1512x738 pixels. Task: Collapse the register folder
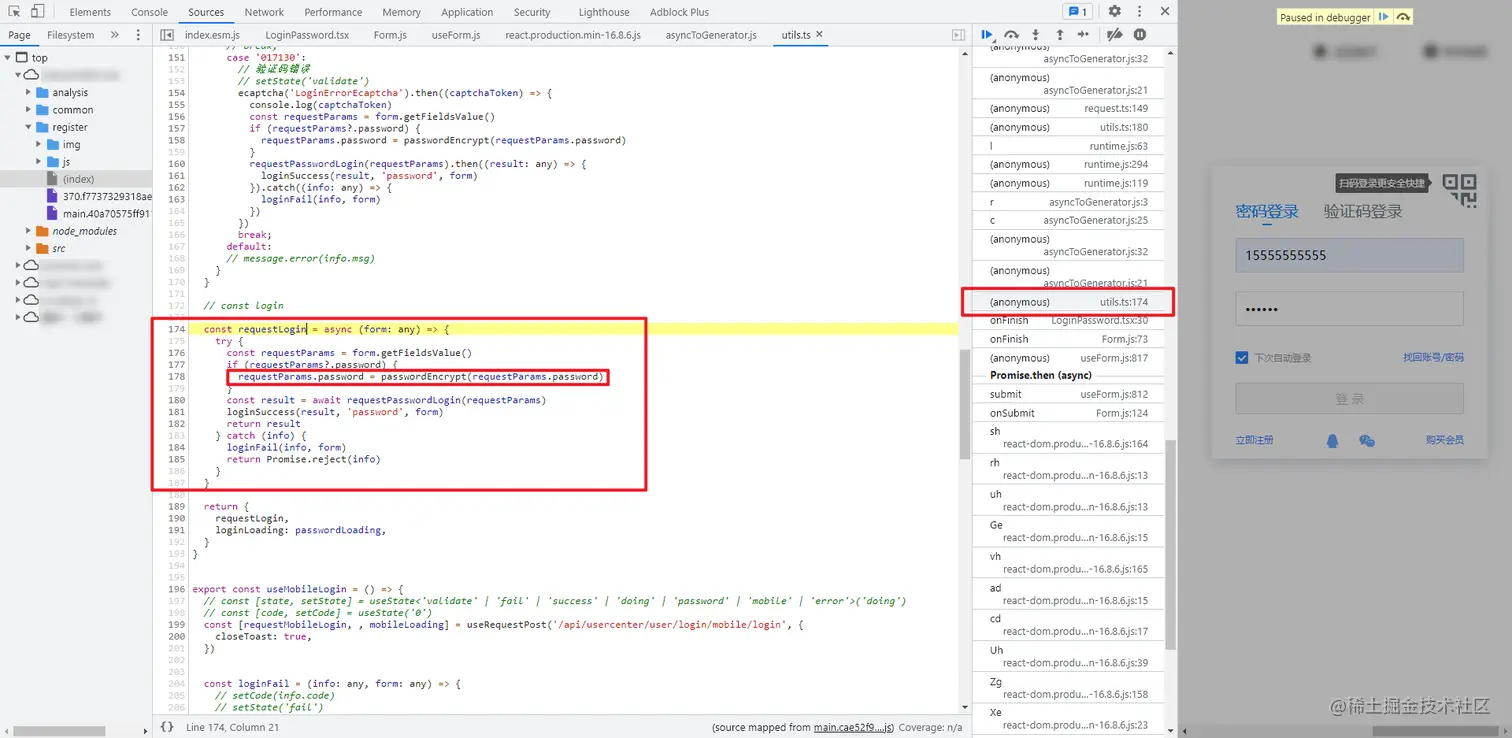pos(29,127)
